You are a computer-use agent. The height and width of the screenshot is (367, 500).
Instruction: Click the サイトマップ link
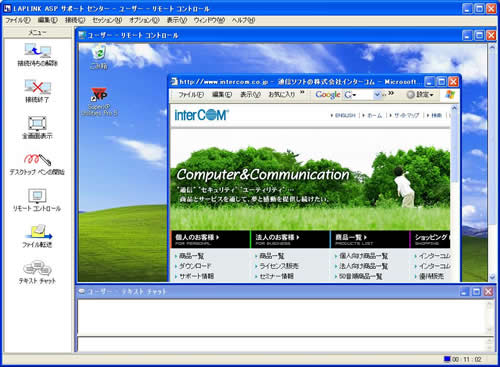pos(406,115)
